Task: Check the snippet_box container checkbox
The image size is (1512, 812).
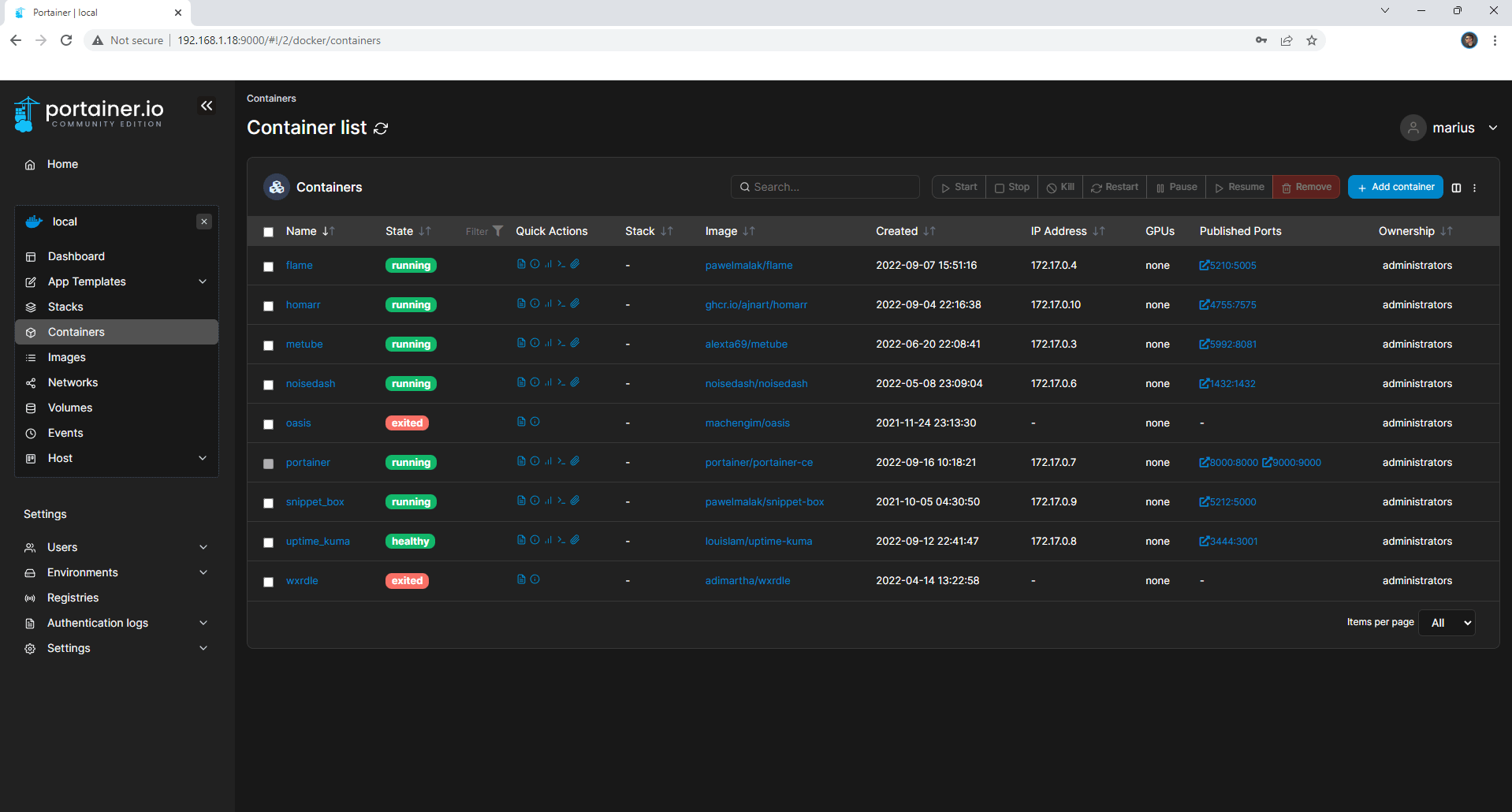Action: click(268, 503)
